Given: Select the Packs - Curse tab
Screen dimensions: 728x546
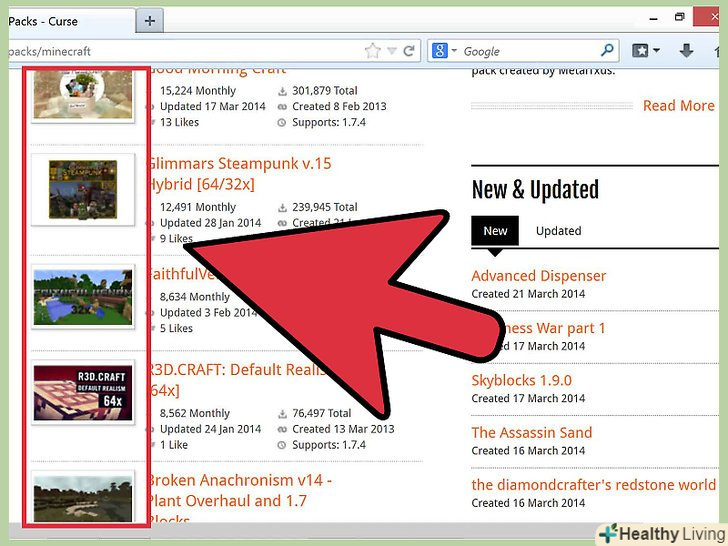Looking at the screenshot, I should (x=70, y=21).
